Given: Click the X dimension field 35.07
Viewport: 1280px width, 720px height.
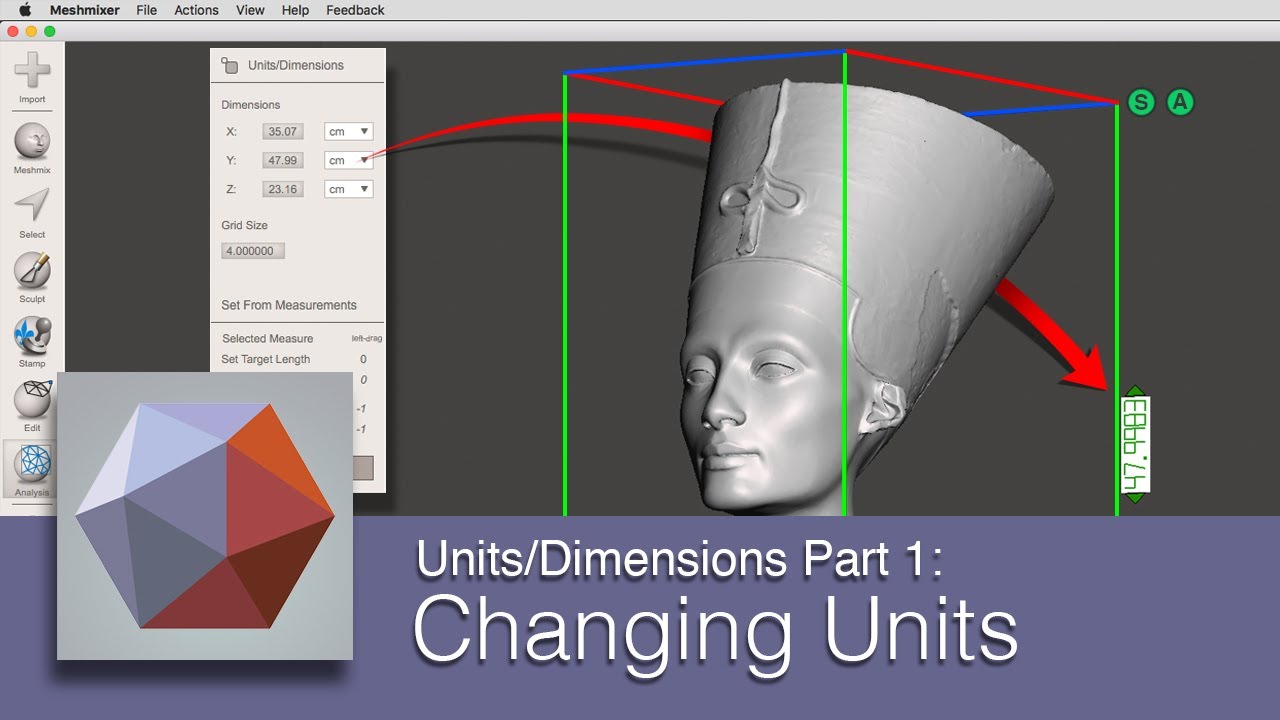Looking at the screenshot, I should 282,131.
